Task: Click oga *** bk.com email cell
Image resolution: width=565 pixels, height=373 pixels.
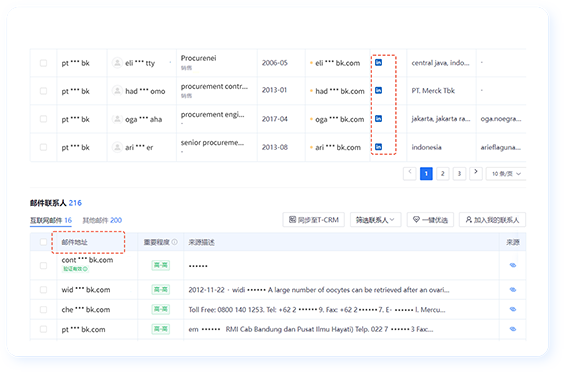Action: pos(339,119)
